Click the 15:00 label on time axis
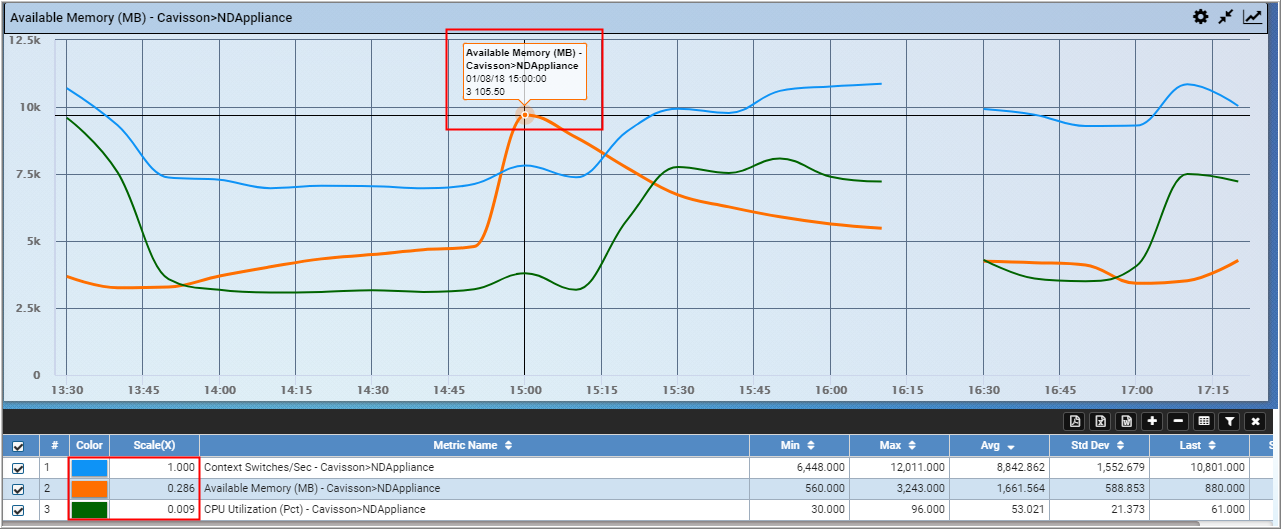 tap(525, 390)
